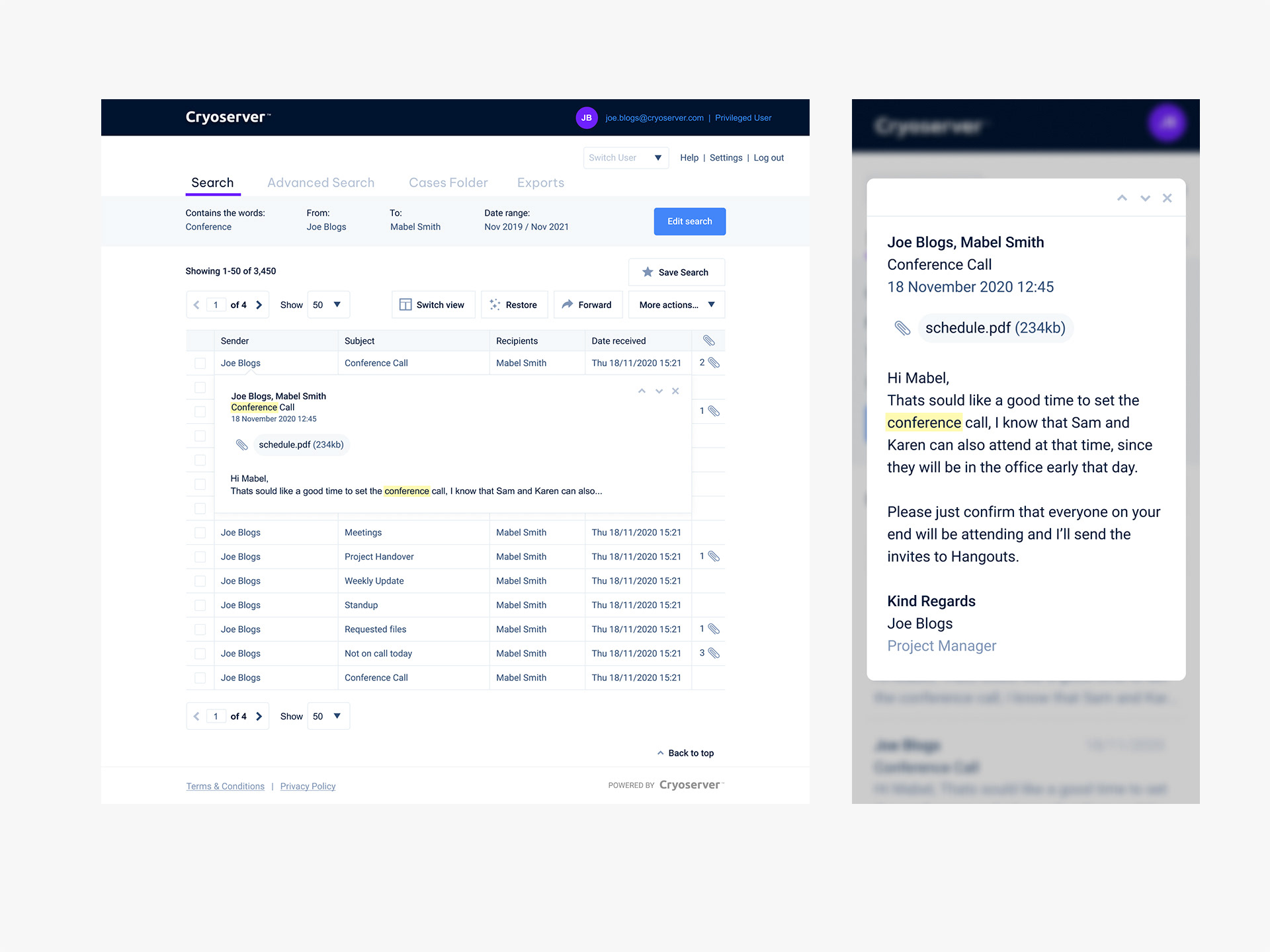Click the star icon in Save Search
This screenshot has height=952, width=1270.
[648, 272]
